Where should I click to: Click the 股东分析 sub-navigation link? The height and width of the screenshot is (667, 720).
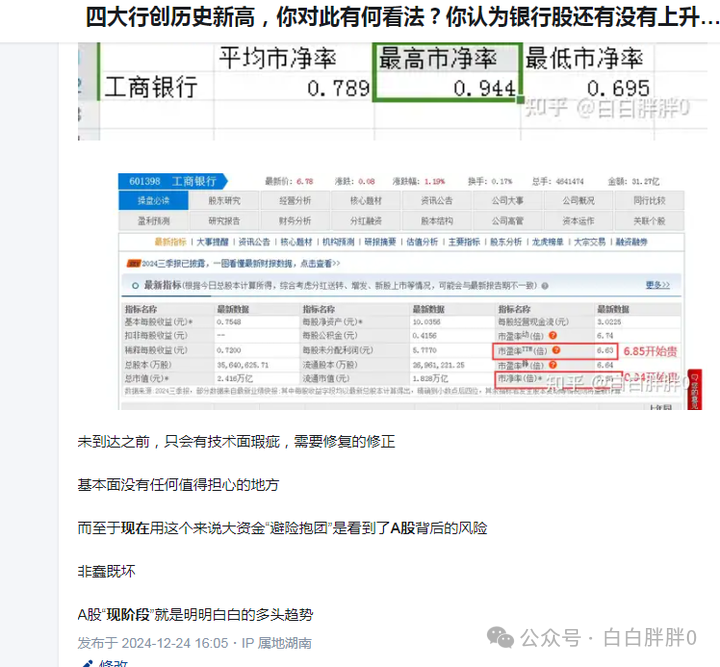click(x=506, y=242)
